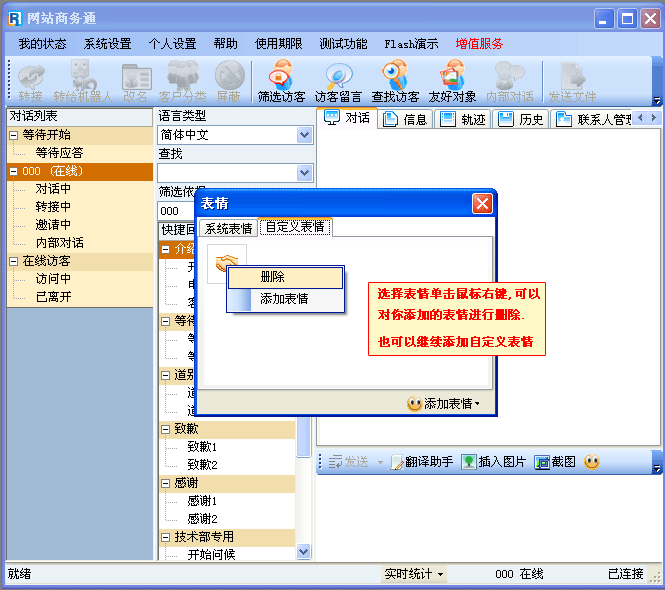Open the 个人设置 menu
The height and width of the screenshot is (590, 665).
[x=172, y=44]
